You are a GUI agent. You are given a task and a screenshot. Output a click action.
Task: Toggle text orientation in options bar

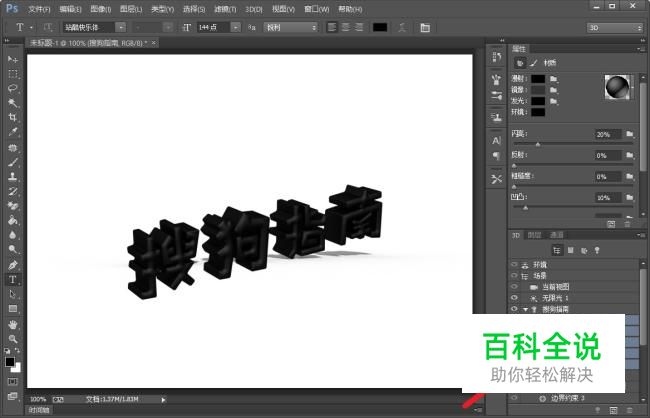48,27
